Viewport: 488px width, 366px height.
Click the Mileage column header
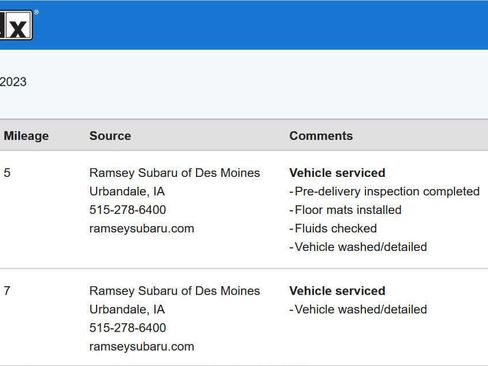pyautogui.click(x=26, y=136)
